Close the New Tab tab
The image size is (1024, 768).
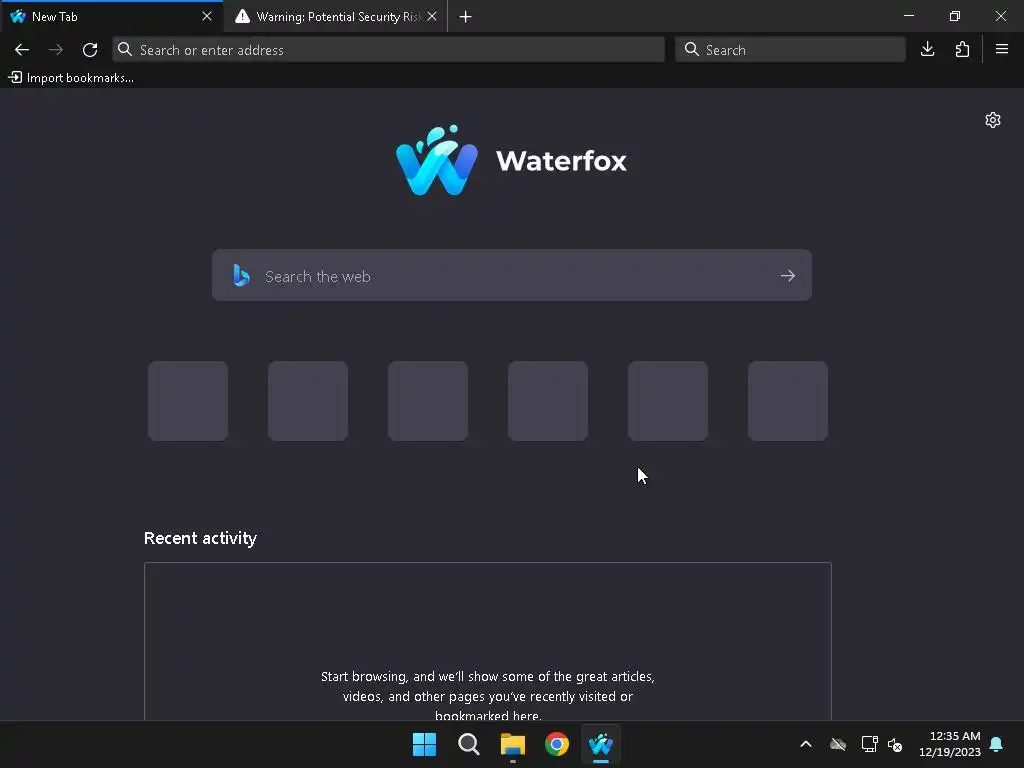(207, 16)
